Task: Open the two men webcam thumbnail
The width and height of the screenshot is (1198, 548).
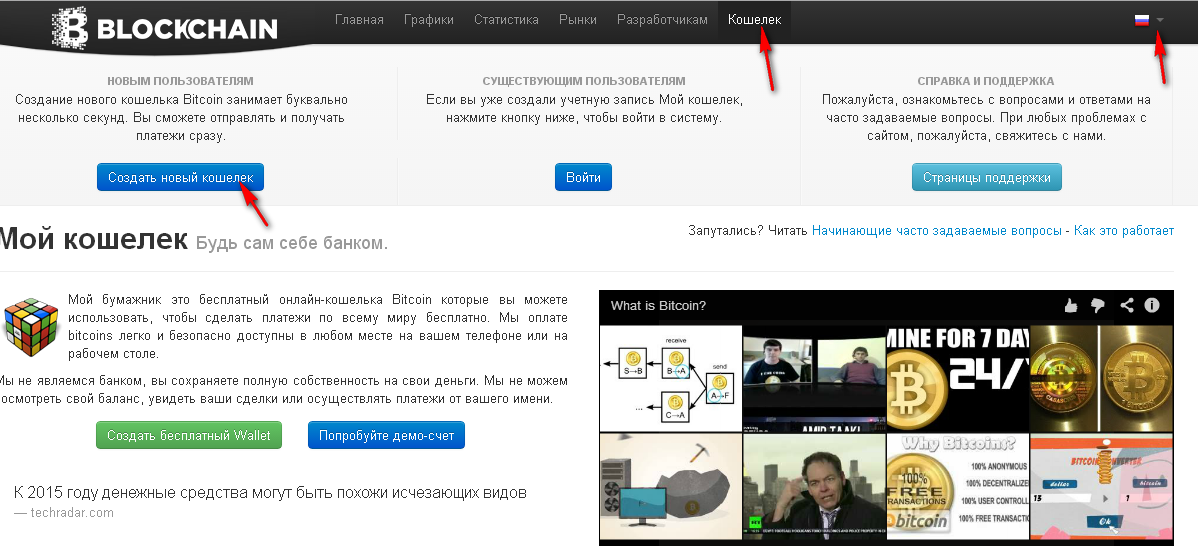Action: pyautogui.click(x=814, y=378)
